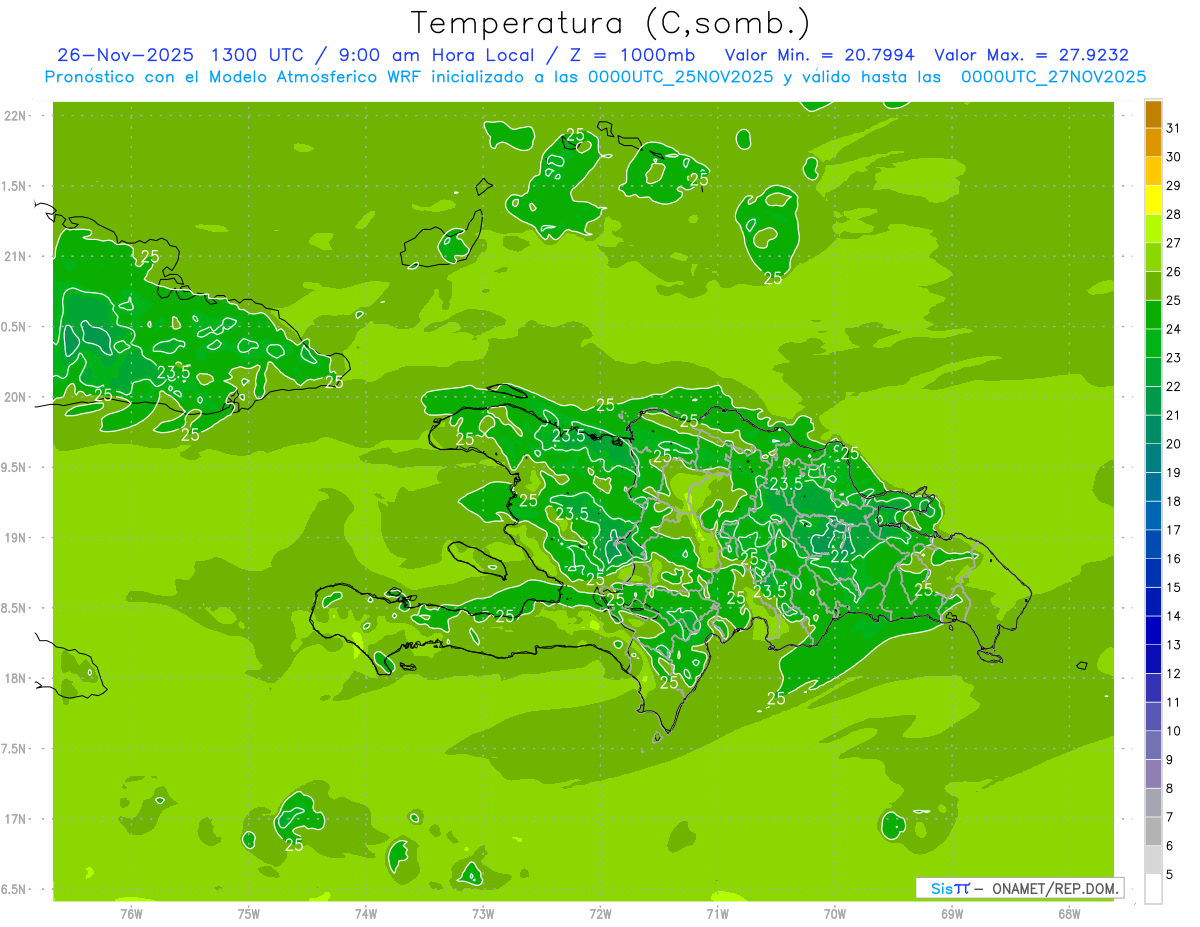This screenshot has height=927, width=1200.
Task: Click the '71W' longitude axis label
Action: pos(717,913)
